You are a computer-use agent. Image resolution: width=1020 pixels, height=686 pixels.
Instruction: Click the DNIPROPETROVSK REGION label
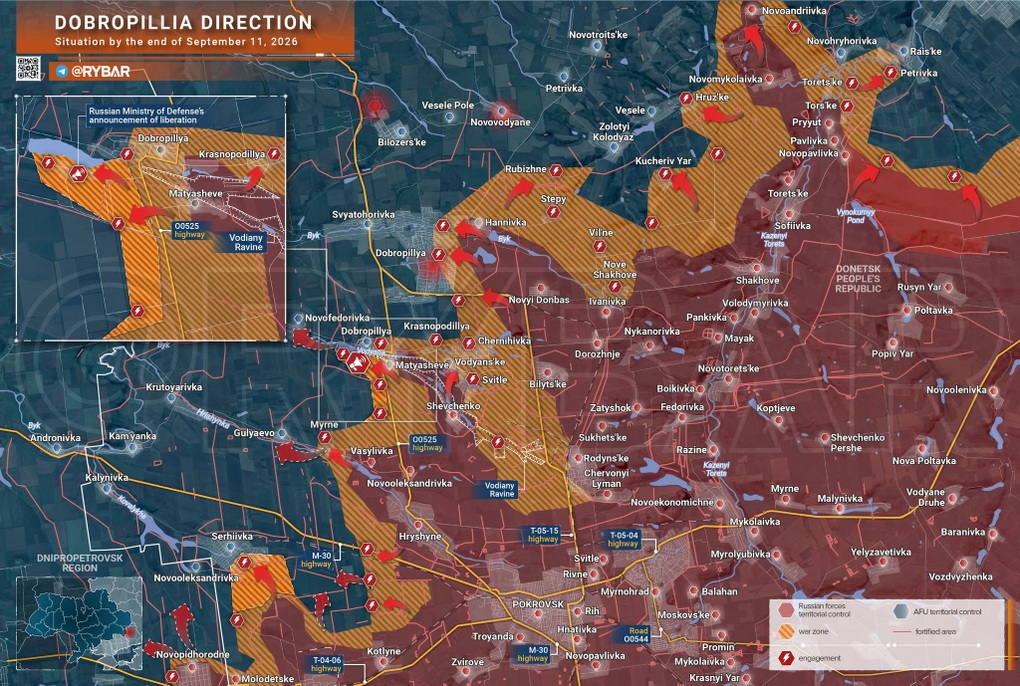pyautogui.click(x=80, y=563)
